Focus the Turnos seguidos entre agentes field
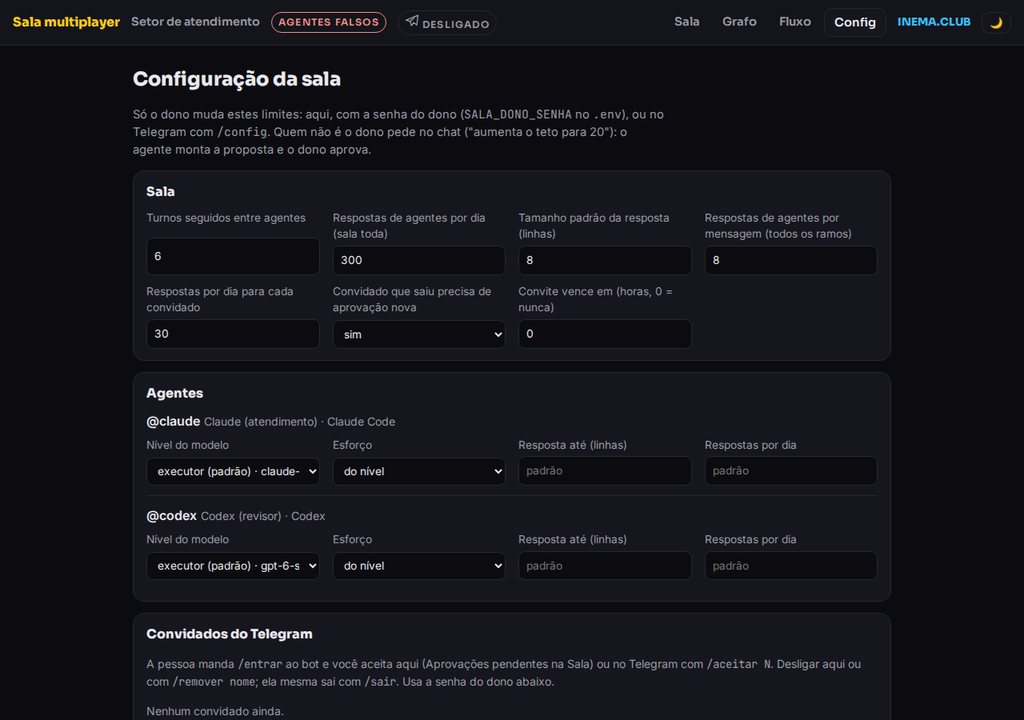1024x720 pixels. tap(232, 256)
